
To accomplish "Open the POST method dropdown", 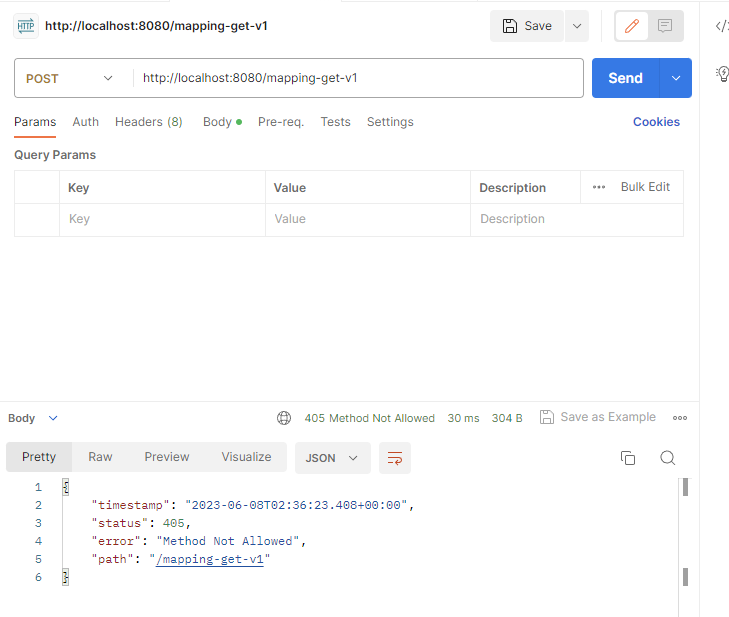I will point(69,79).
